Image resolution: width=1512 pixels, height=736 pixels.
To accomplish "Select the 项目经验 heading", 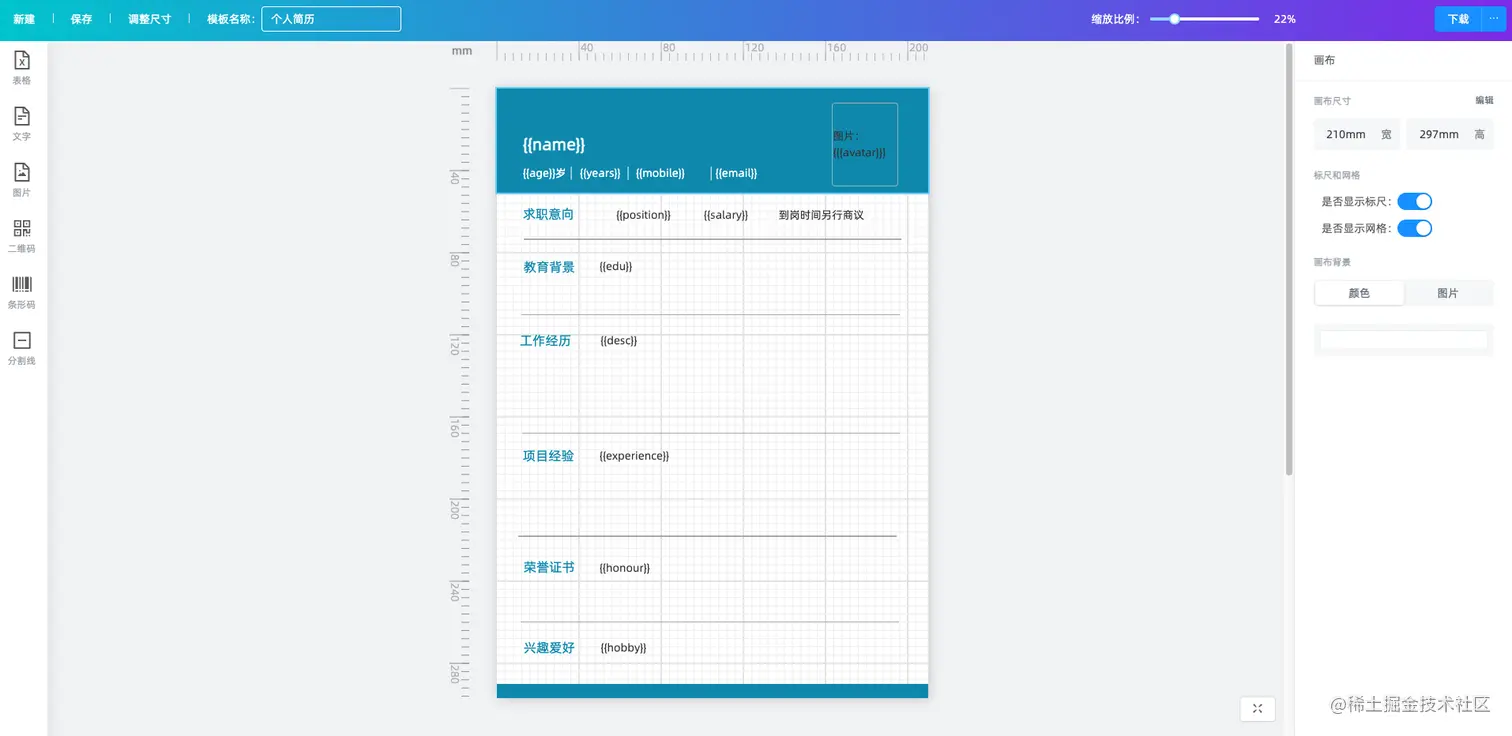I will (x=548, y=456).
